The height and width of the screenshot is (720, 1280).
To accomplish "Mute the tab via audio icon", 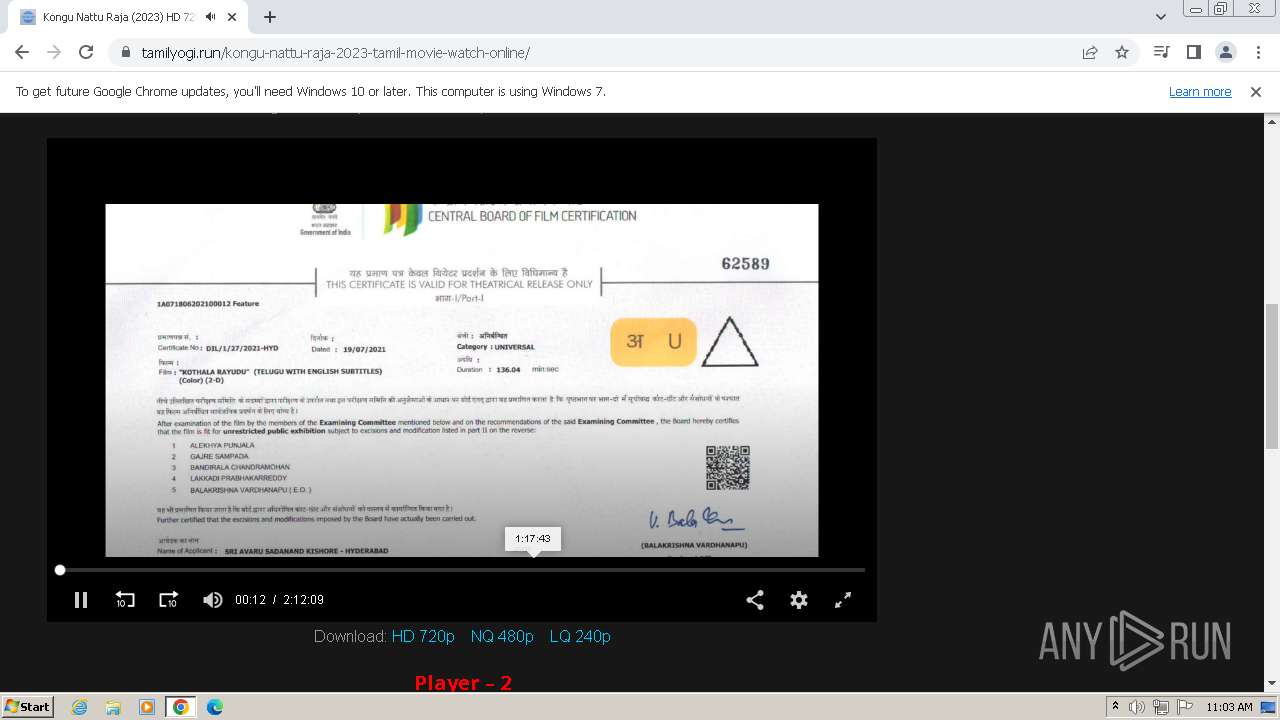I will pos(211,17).
